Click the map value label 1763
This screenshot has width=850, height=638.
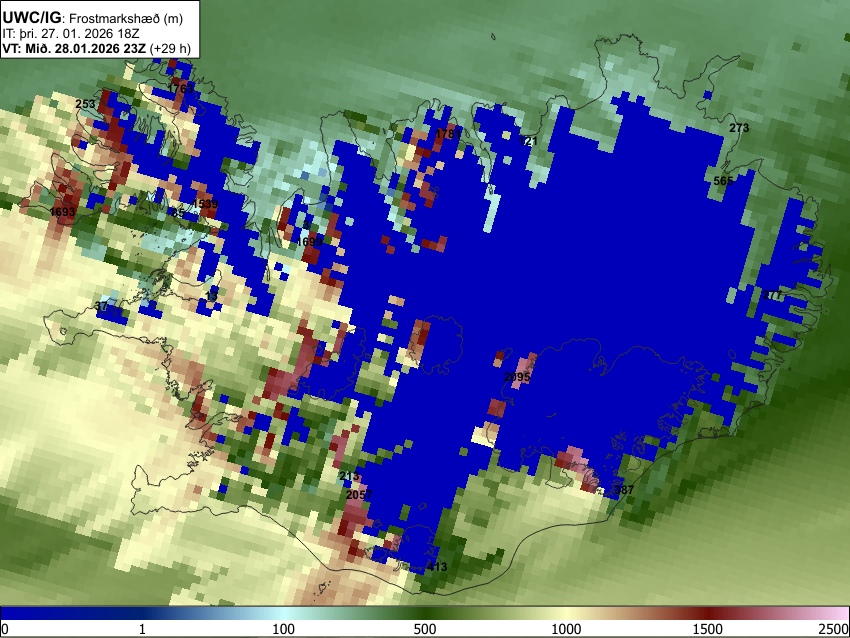[180, 88]
